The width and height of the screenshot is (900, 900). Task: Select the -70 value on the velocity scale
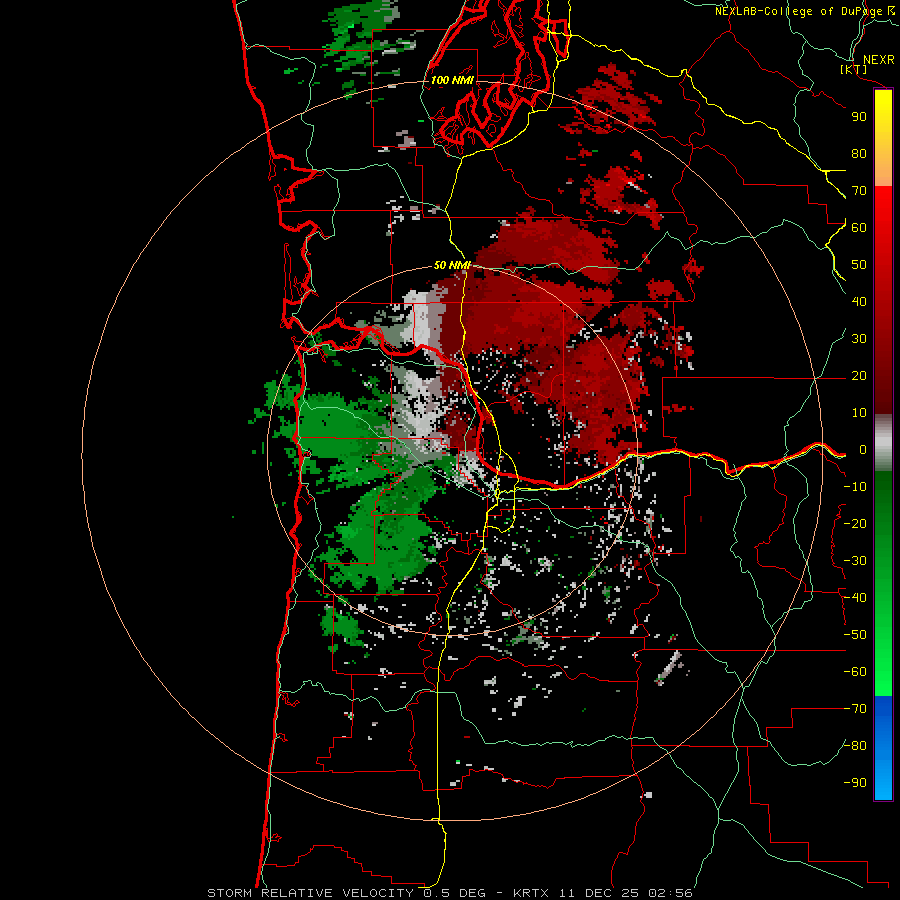point(855,709)
